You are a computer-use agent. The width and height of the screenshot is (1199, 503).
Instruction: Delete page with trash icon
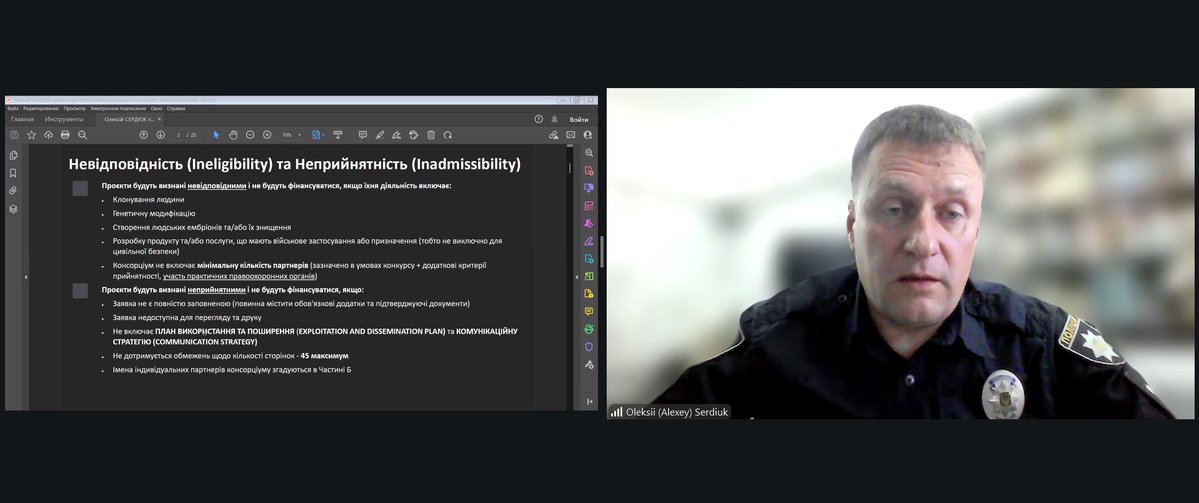pyautogui.click(x=431, y=135)
